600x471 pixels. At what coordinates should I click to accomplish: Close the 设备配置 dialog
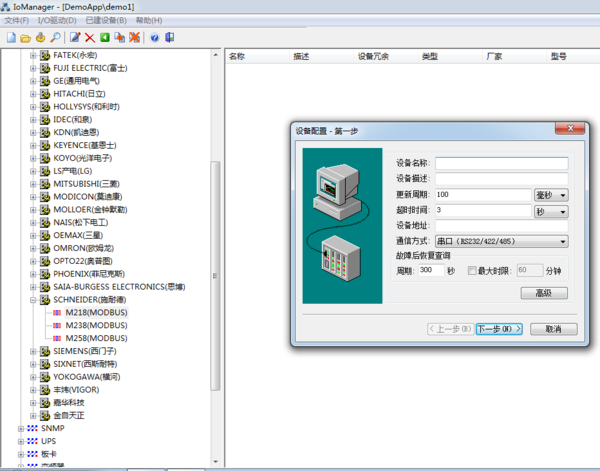click(x=570, y=128)
